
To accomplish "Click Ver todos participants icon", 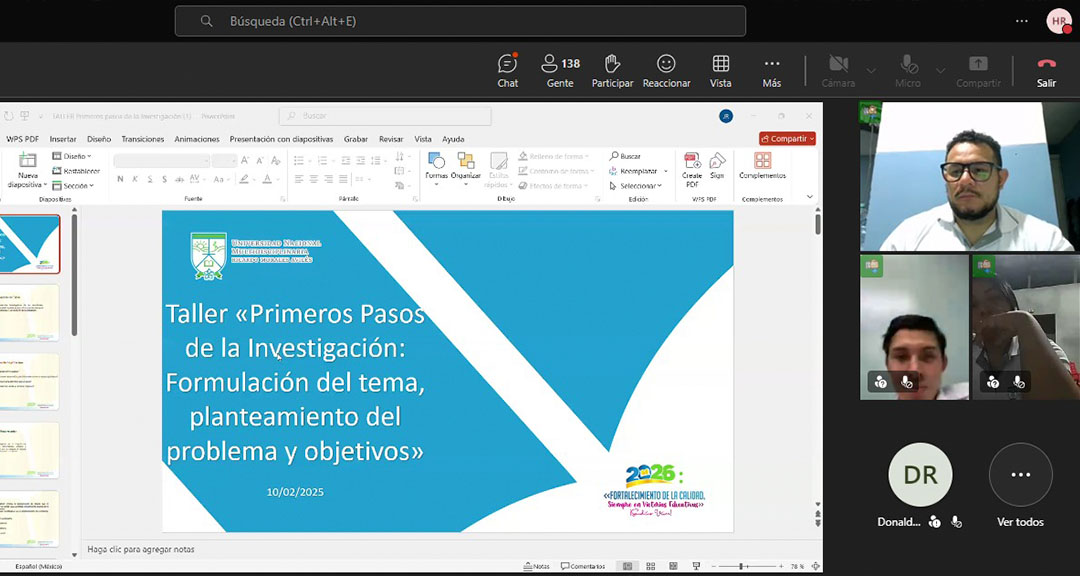I will pyautogui.click(x=1020, y=475).
